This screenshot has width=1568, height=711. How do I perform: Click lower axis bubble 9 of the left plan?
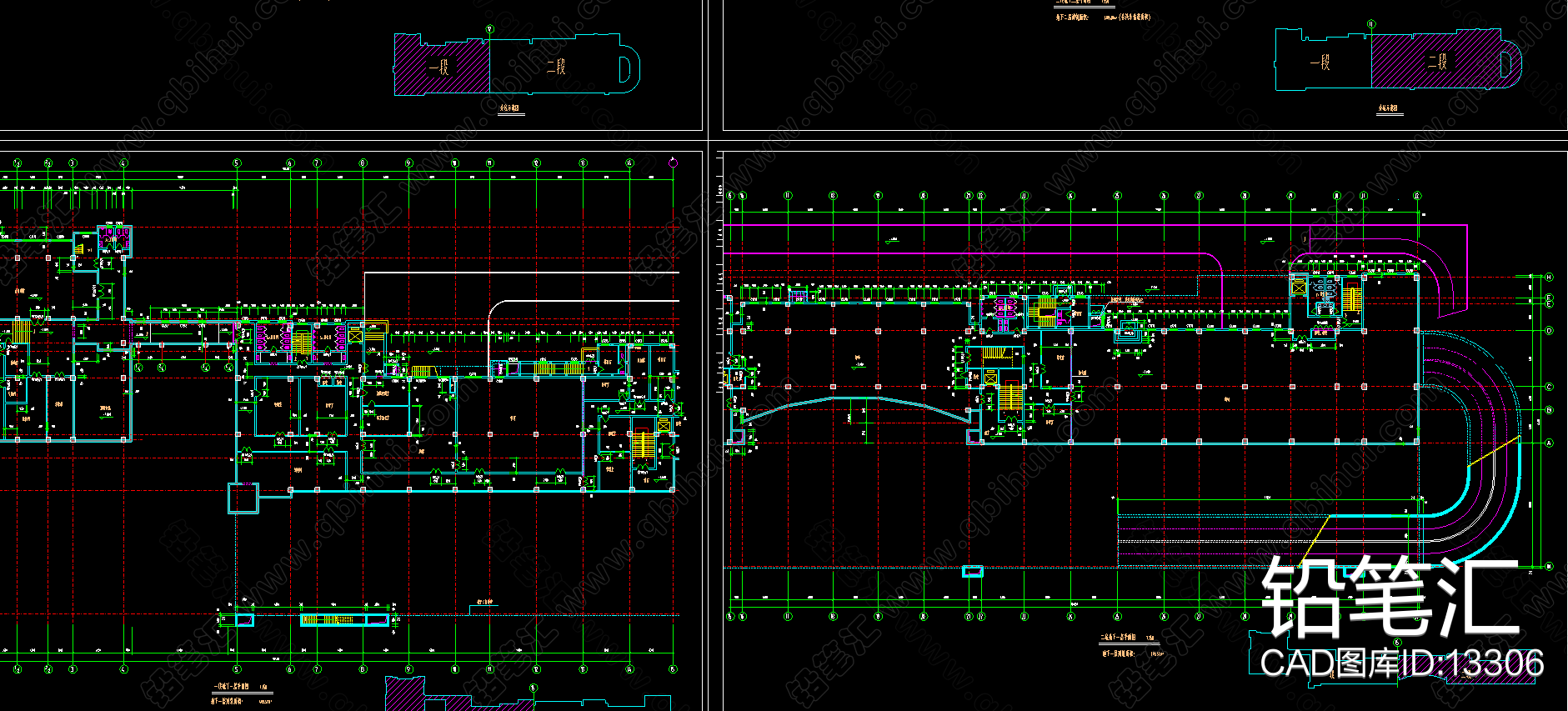(x=409, y=668)
